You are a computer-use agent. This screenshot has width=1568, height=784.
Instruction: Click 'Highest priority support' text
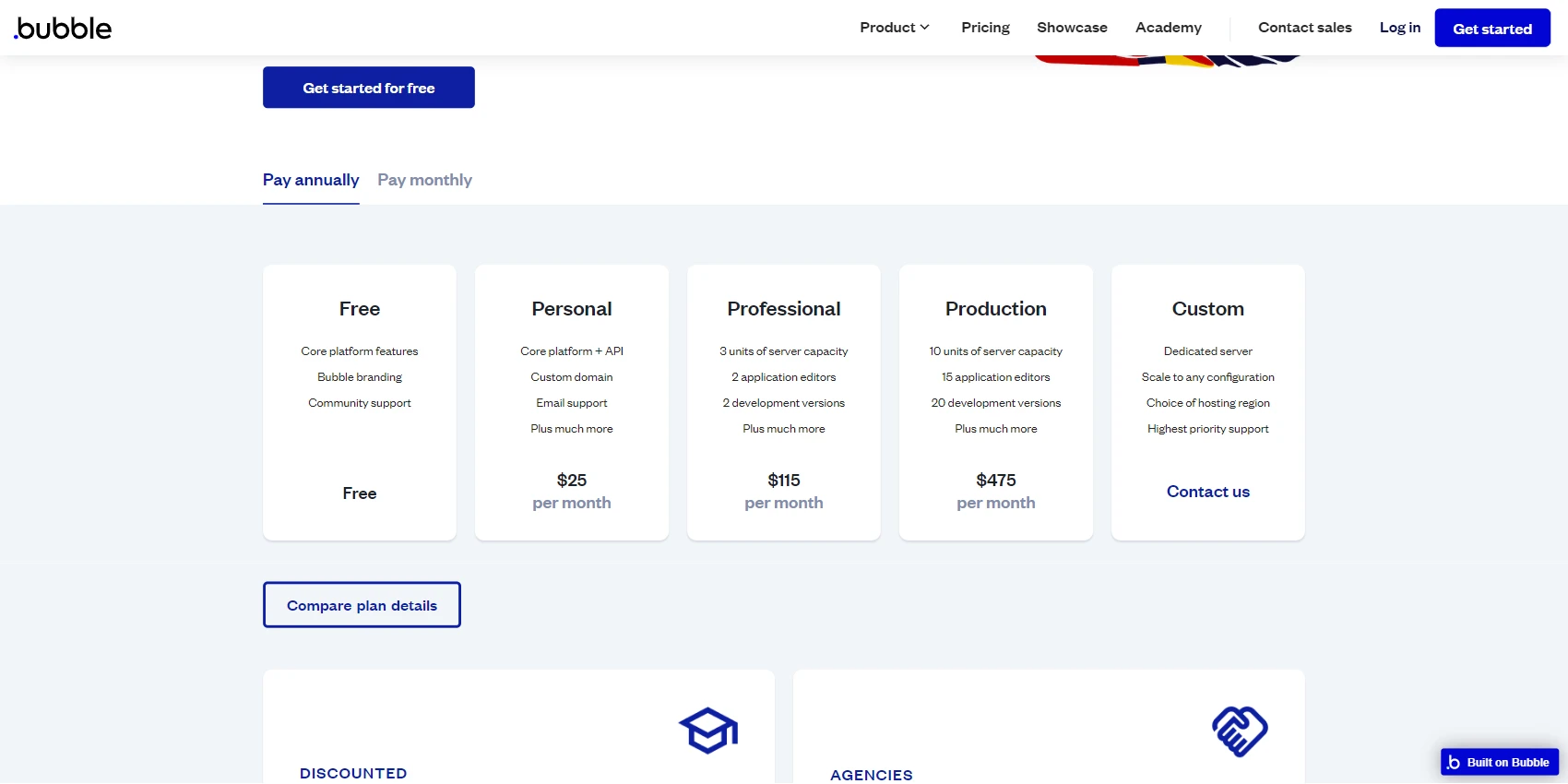pos(1208,429)
